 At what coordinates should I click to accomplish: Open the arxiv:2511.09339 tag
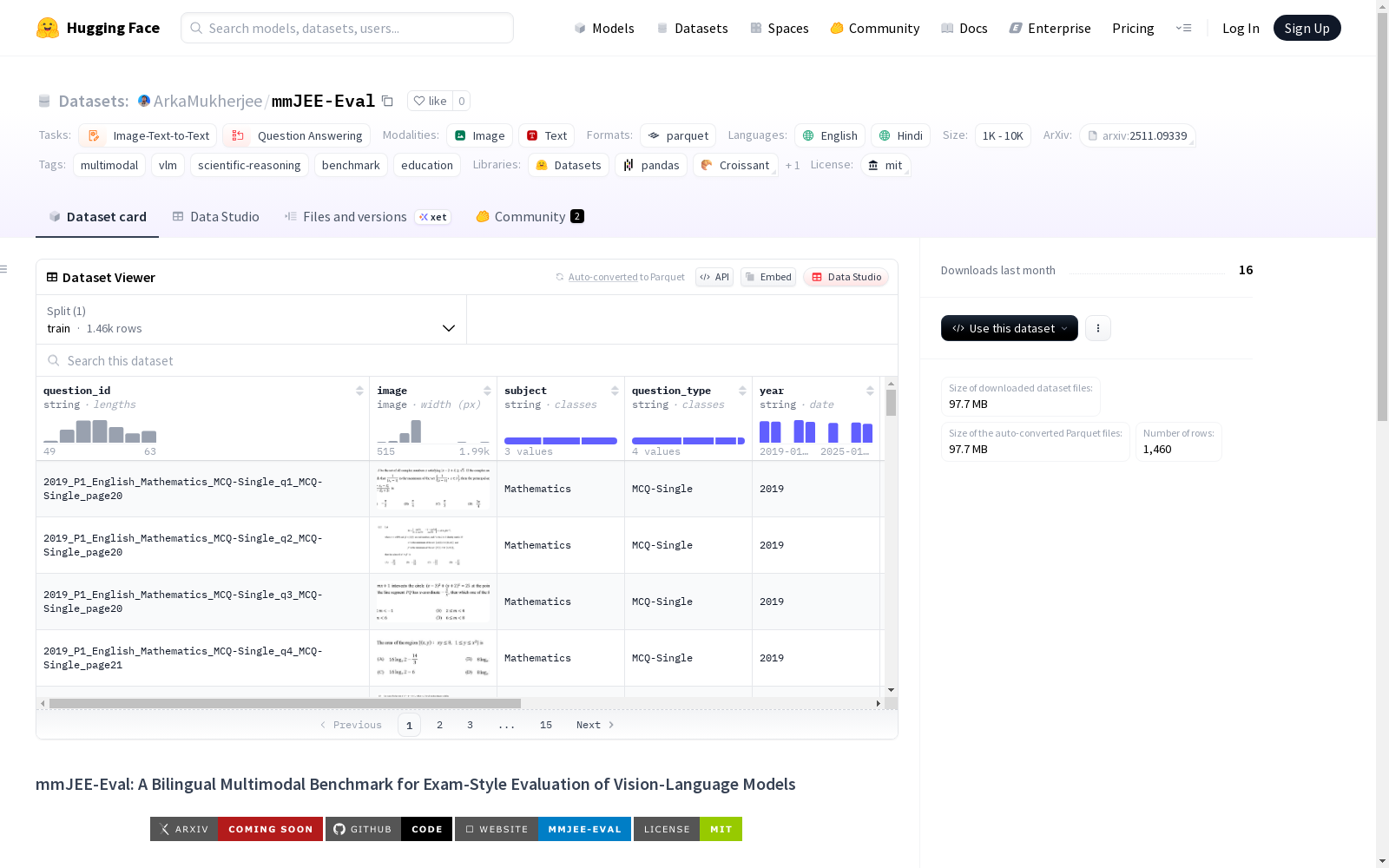tap(1137, 135)
